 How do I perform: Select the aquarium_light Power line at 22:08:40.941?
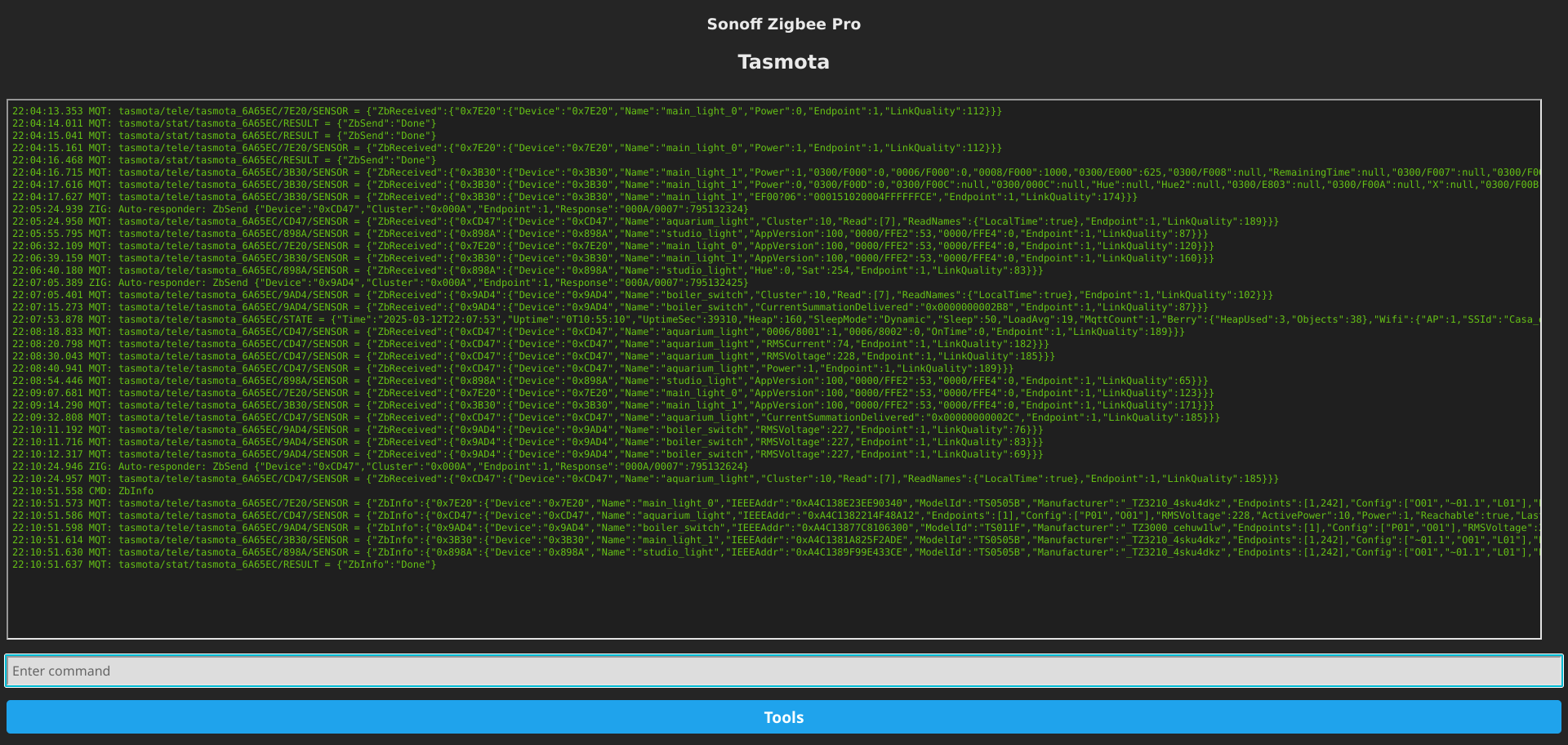(x=513, y=368)
